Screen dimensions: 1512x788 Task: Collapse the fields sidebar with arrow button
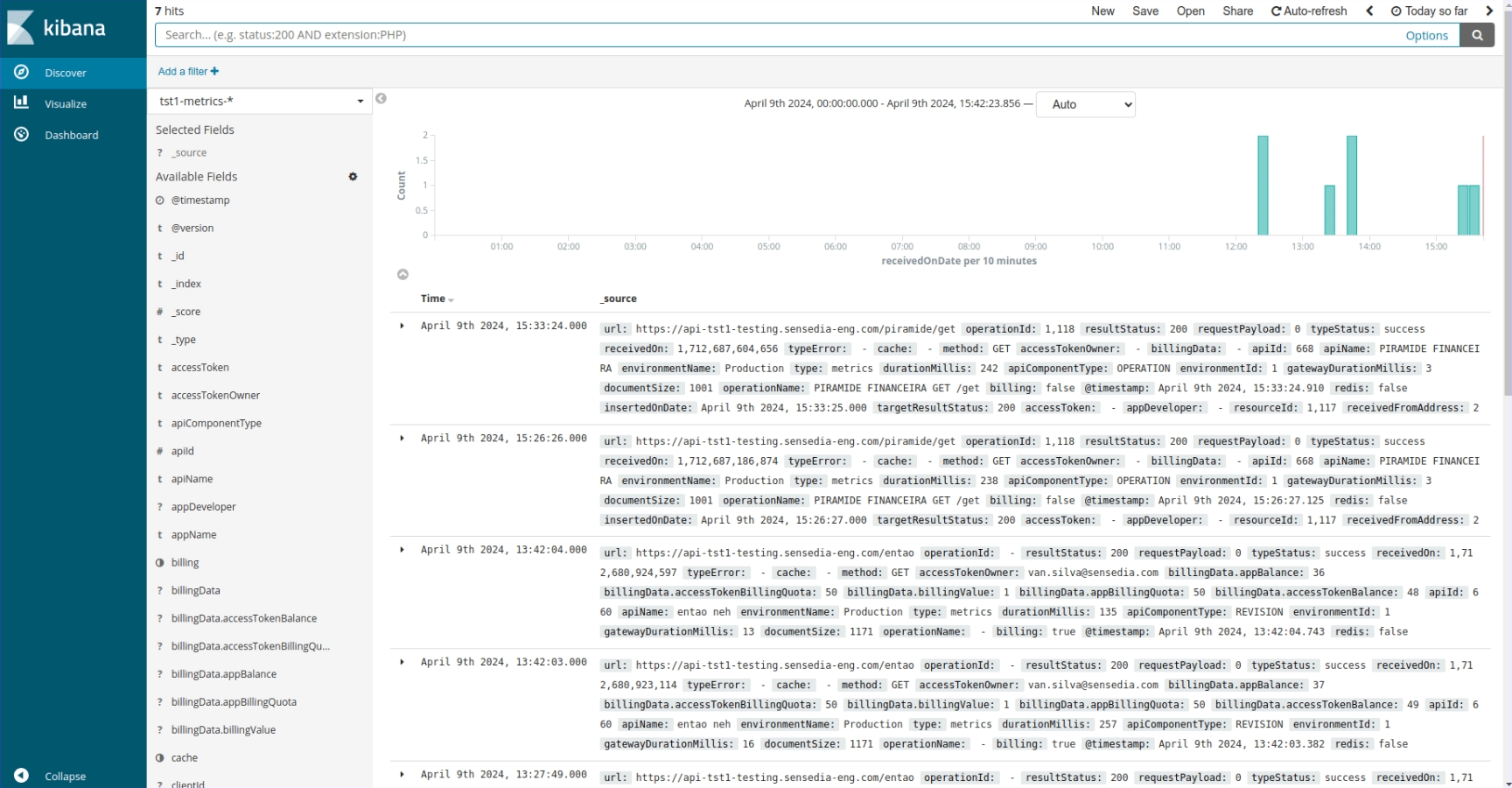click(x=381, y=99)
